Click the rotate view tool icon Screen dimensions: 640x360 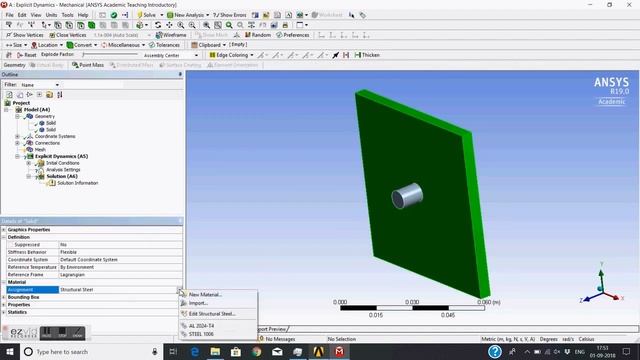(158, 25)
